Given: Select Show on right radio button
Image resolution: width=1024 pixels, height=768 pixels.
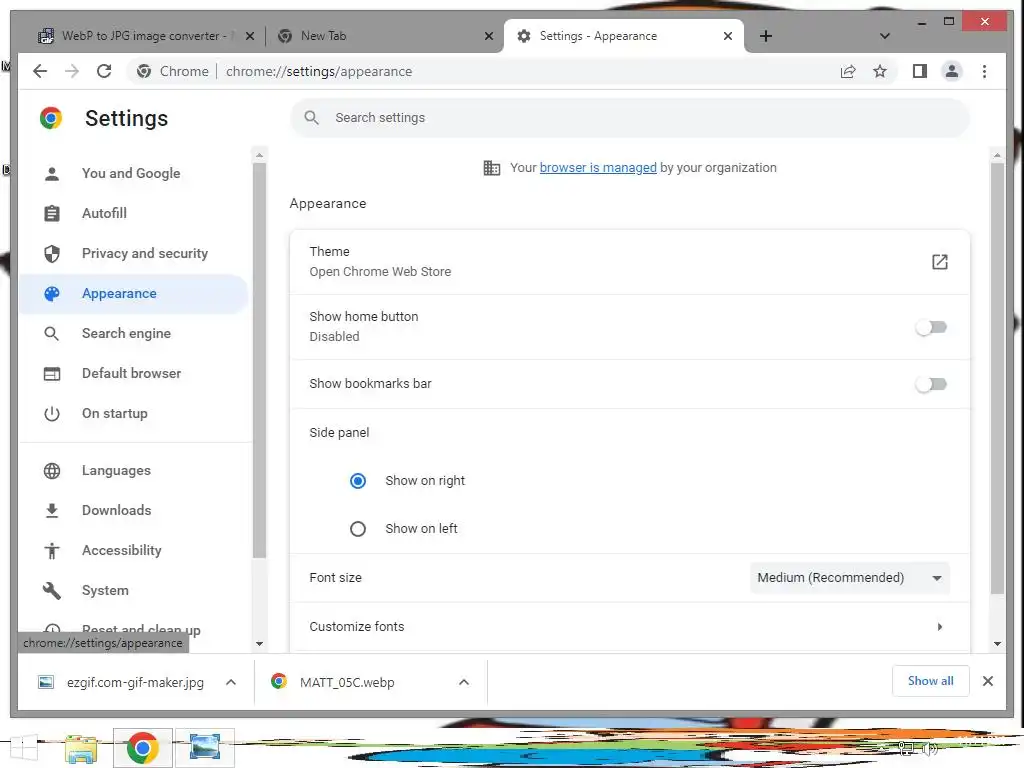Looking at the screenshot, I should [x=358, y=481].
